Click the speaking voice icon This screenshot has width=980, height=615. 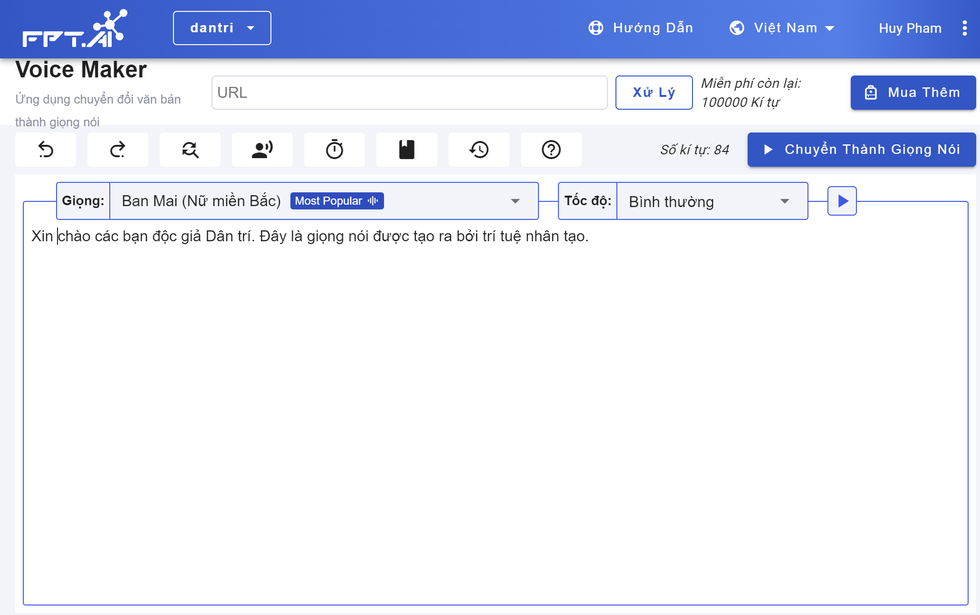[x=262, y=150]
